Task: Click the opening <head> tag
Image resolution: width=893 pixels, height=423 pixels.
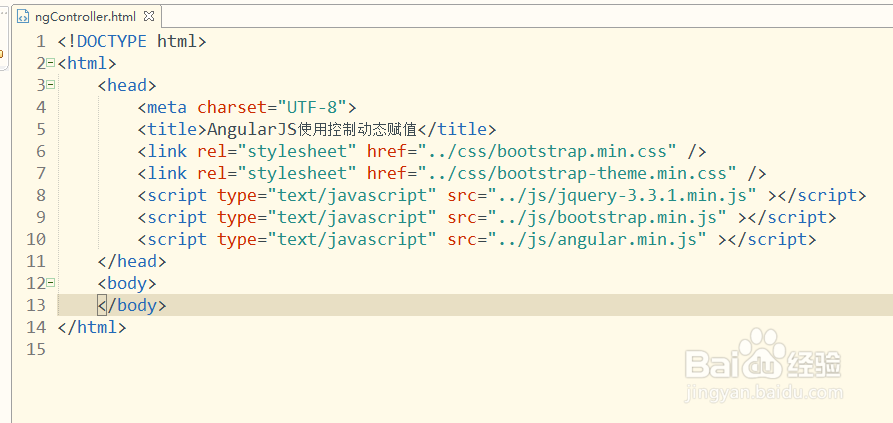Action: pyautogui.click(x=126, y=85)
